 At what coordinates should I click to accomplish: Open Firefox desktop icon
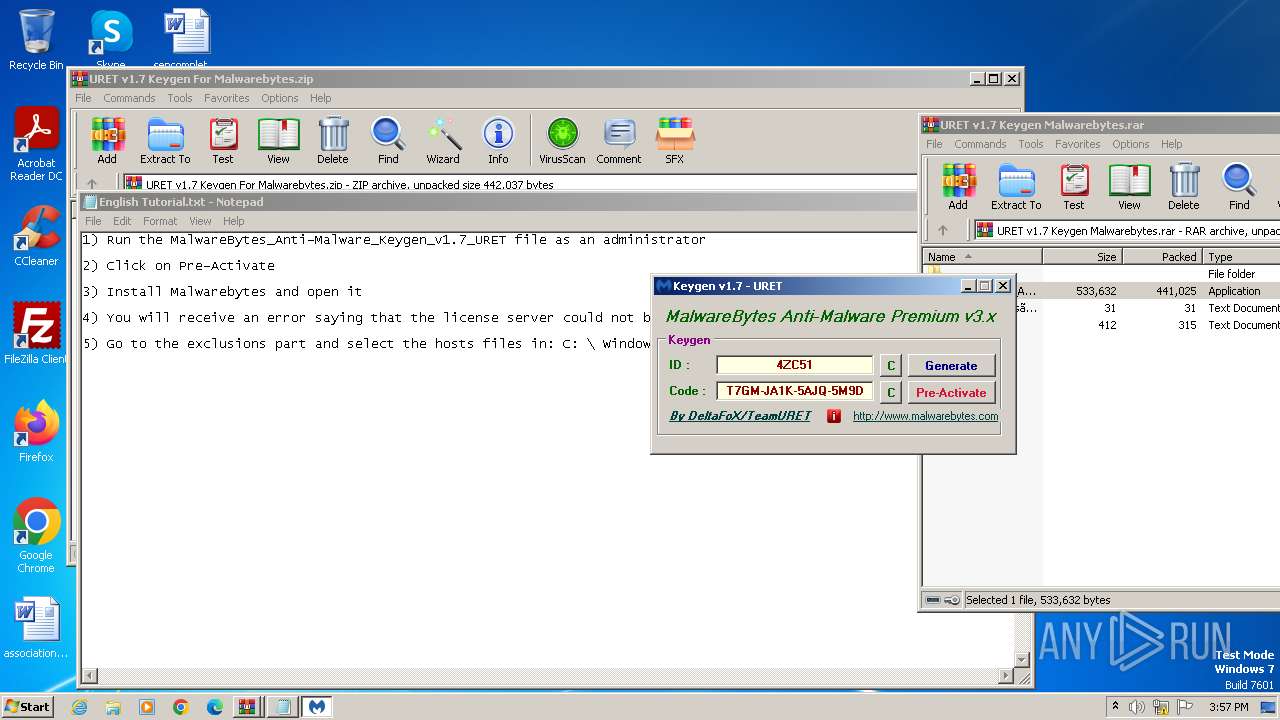tap(36, 432)
